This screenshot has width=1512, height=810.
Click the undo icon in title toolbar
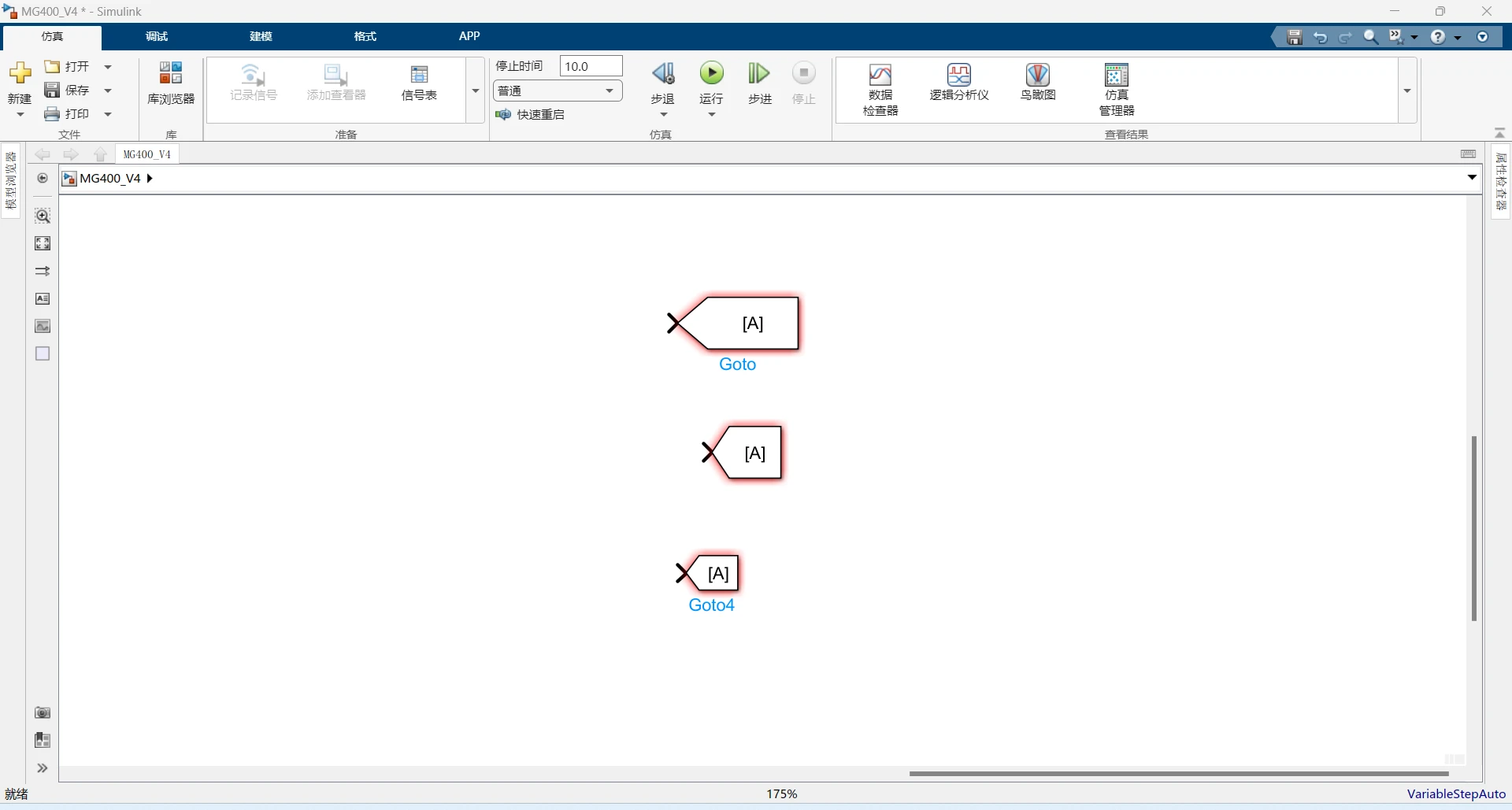pyautogui.click(x=1321, y=37)
